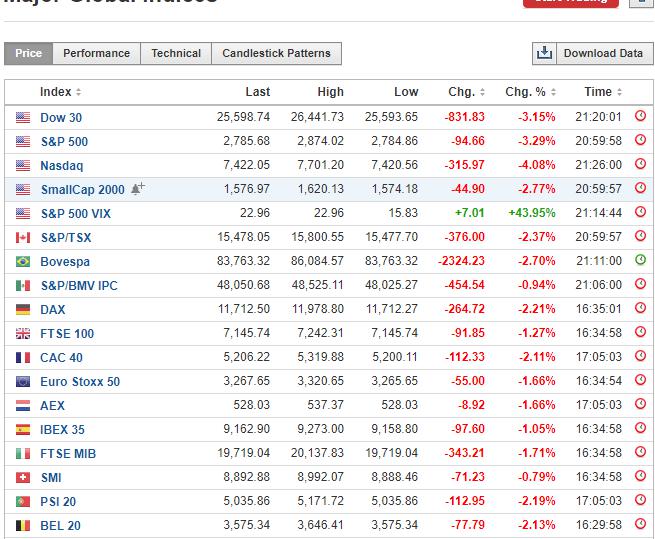Click the create alert bell on SmallCap 2000

(137, 188)
